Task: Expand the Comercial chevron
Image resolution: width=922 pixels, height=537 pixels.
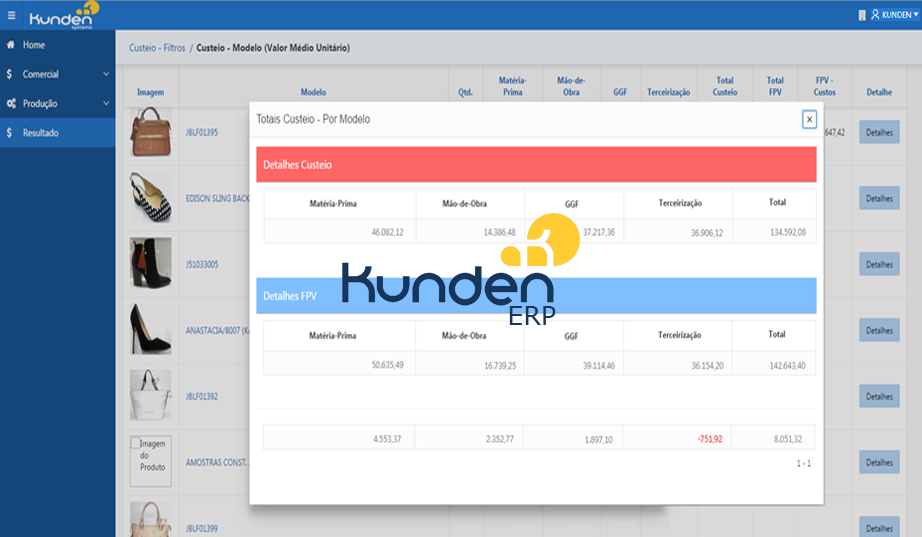Action: tap(106, 74)
